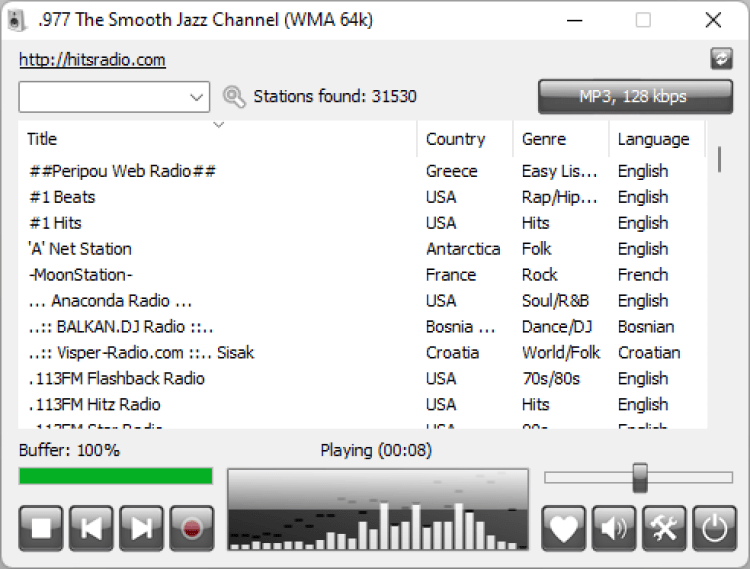Click the green buffer progress bar
Viewport: 750px width, 569px height.
116,476
